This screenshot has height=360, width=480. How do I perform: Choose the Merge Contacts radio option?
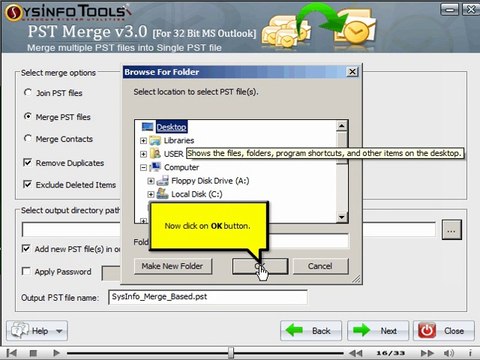click(x=28, y=138)
